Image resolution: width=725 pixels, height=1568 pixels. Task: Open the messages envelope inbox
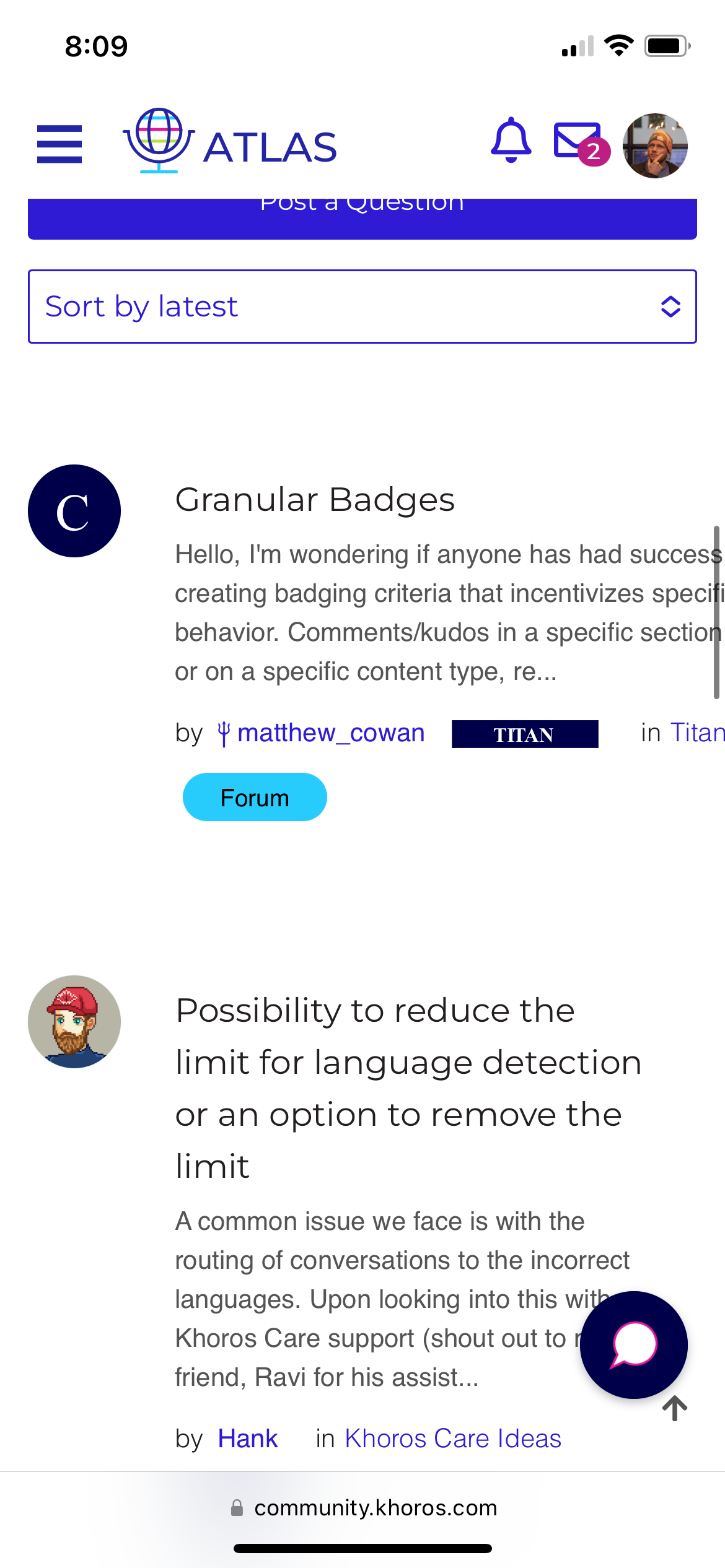577,141
